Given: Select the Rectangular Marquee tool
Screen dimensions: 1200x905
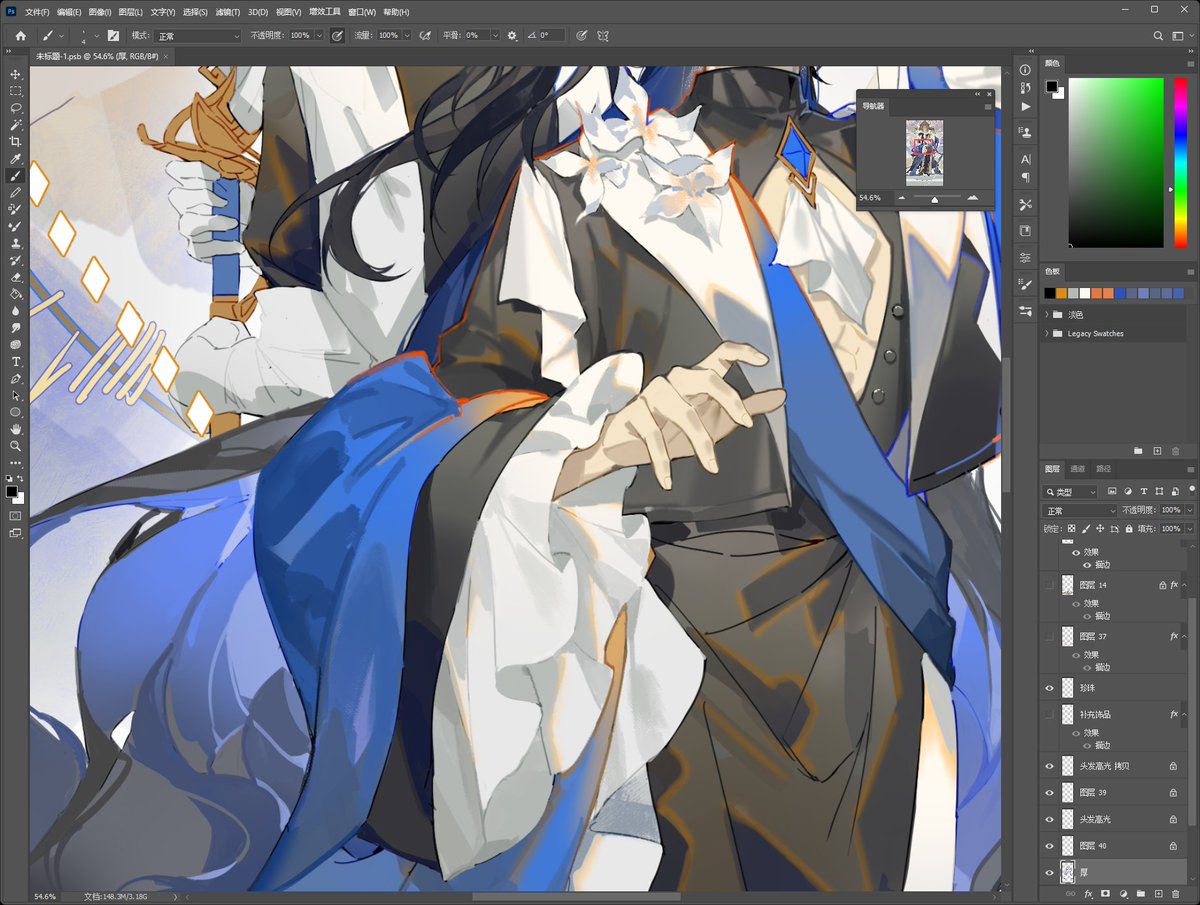Looking at the screenshot, I should click(x=15, y=91).
